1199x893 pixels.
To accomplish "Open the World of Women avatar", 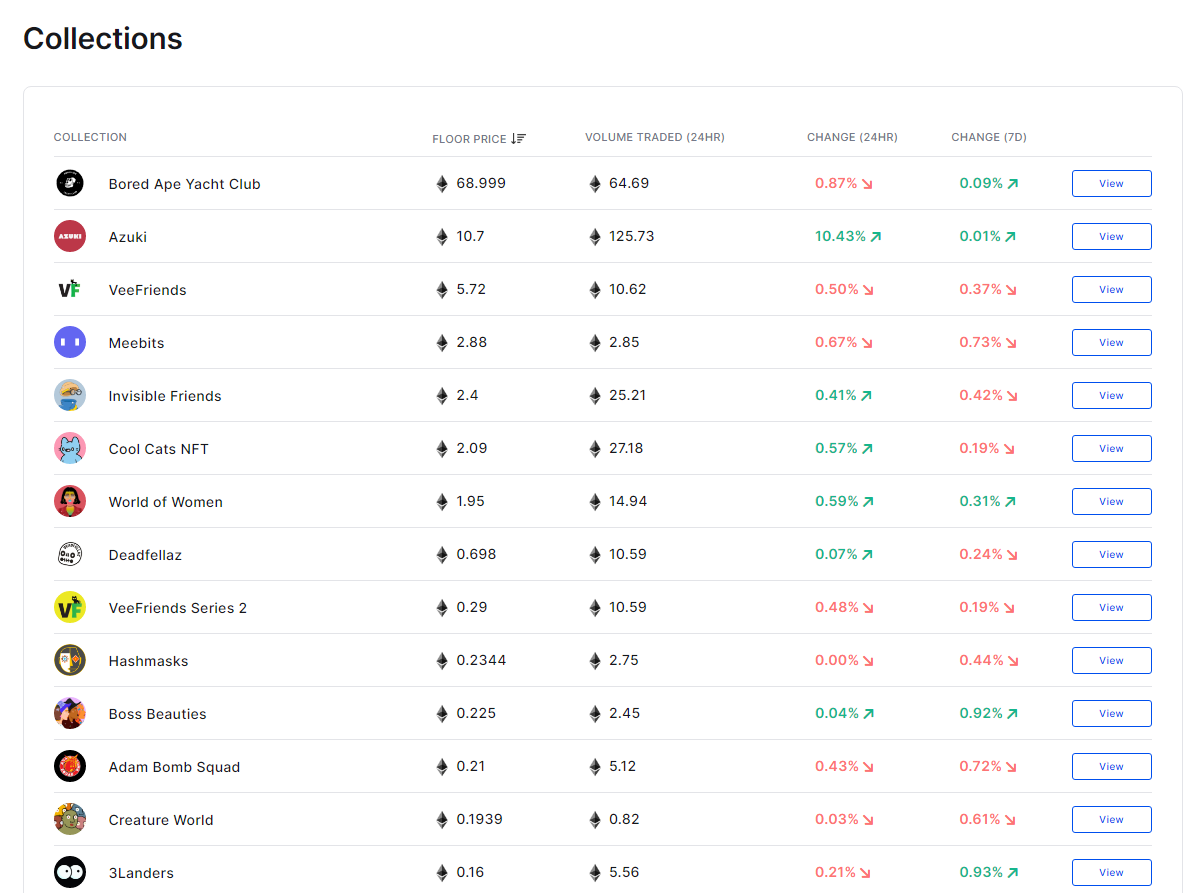I will point(70,502).
